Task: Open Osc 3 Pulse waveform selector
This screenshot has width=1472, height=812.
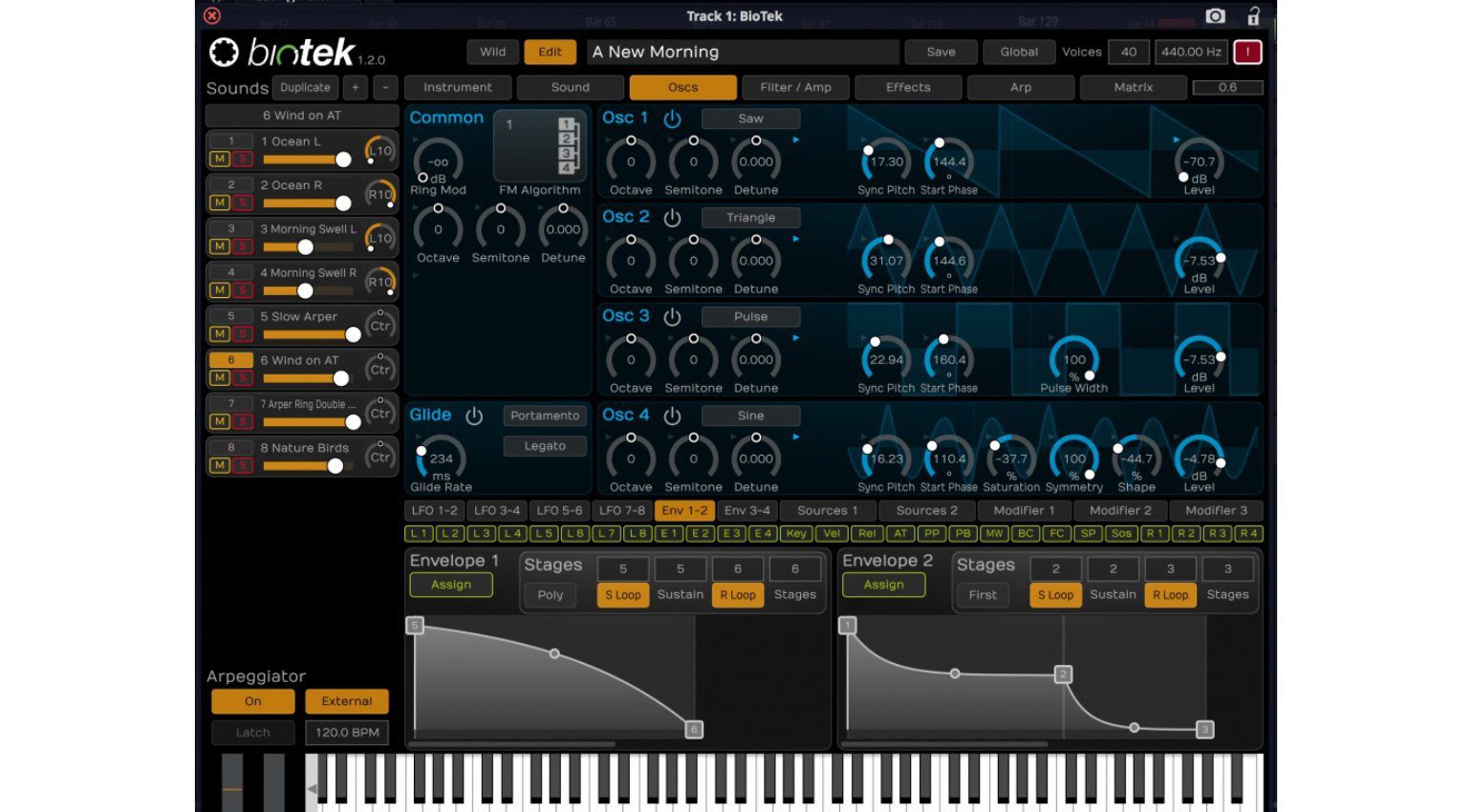Action: (x=750, y=316)
